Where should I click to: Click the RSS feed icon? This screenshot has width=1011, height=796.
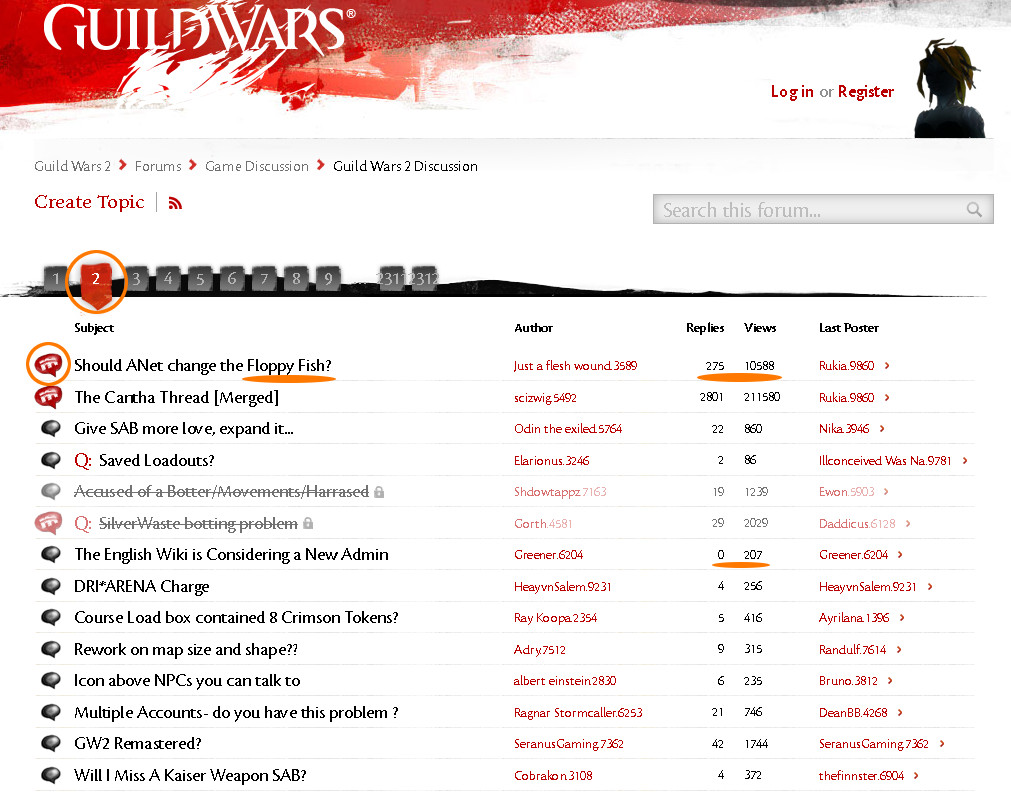click(175, 204)
